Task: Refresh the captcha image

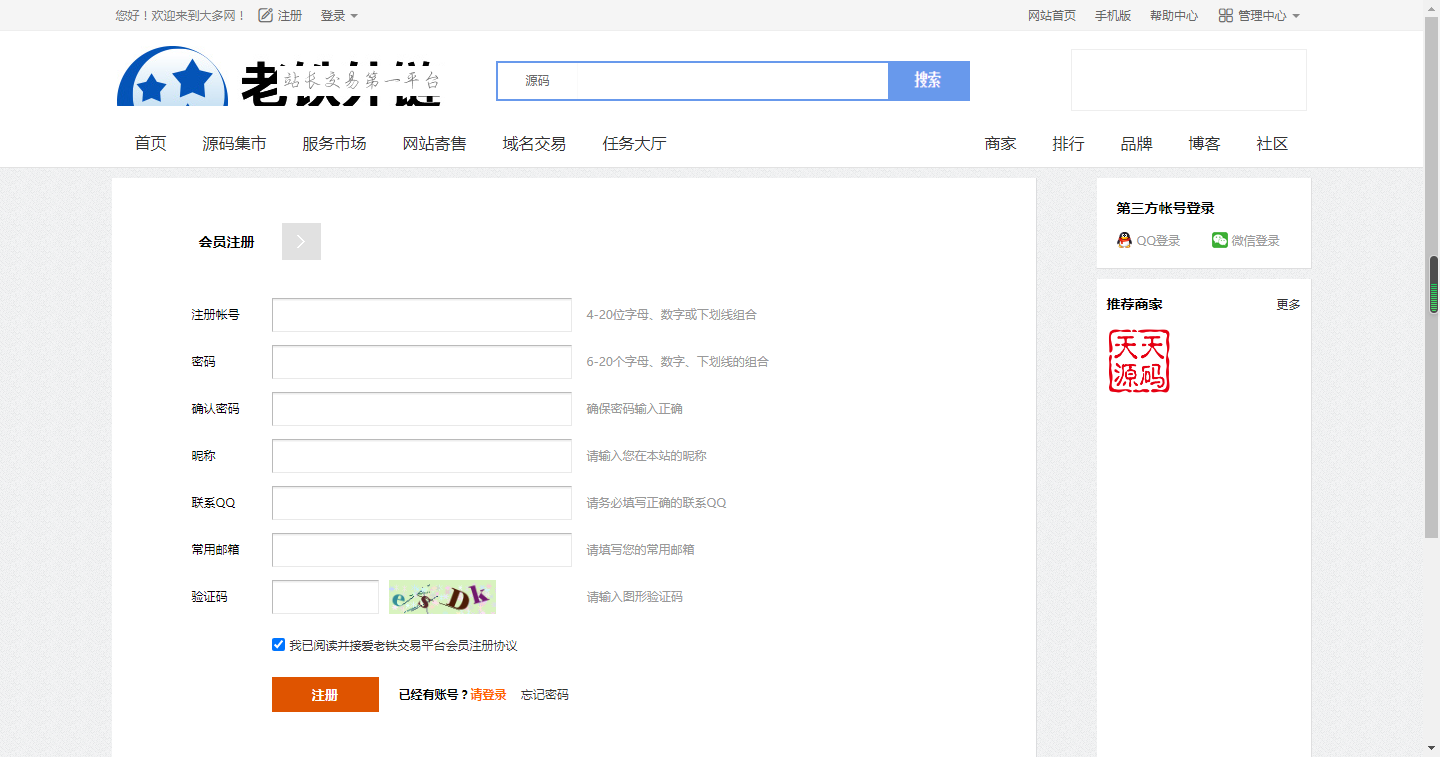Action: click(x=442, y=597)
